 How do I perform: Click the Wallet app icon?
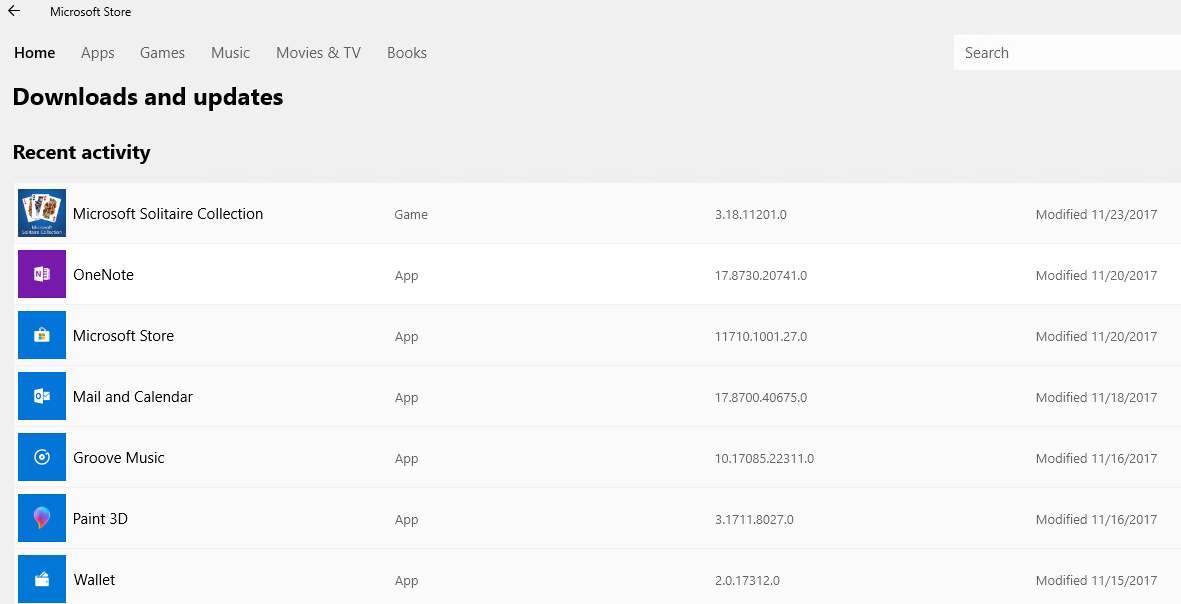tap(42, 579)
